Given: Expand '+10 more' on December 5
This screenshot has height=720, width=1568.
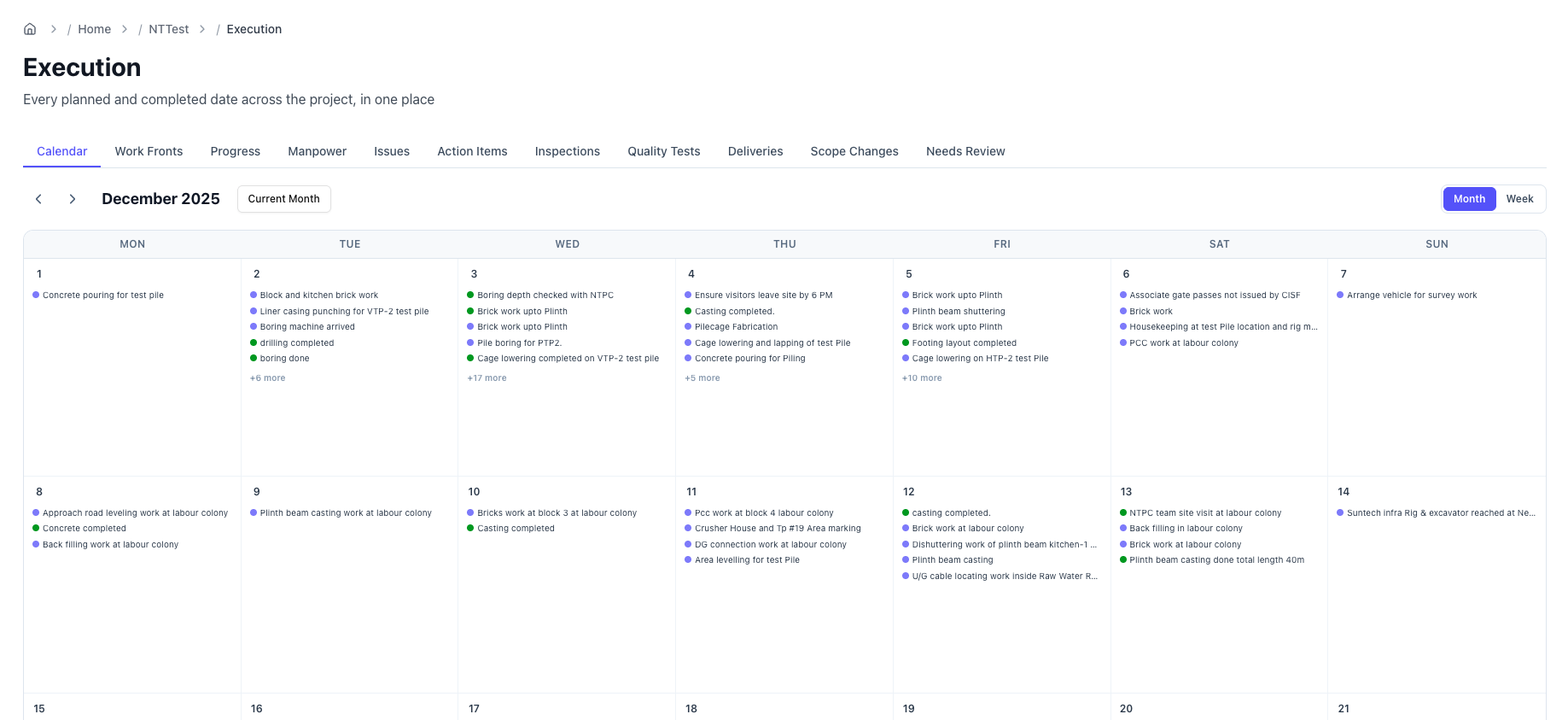Looking at the screenshot, I should [922, 378].
